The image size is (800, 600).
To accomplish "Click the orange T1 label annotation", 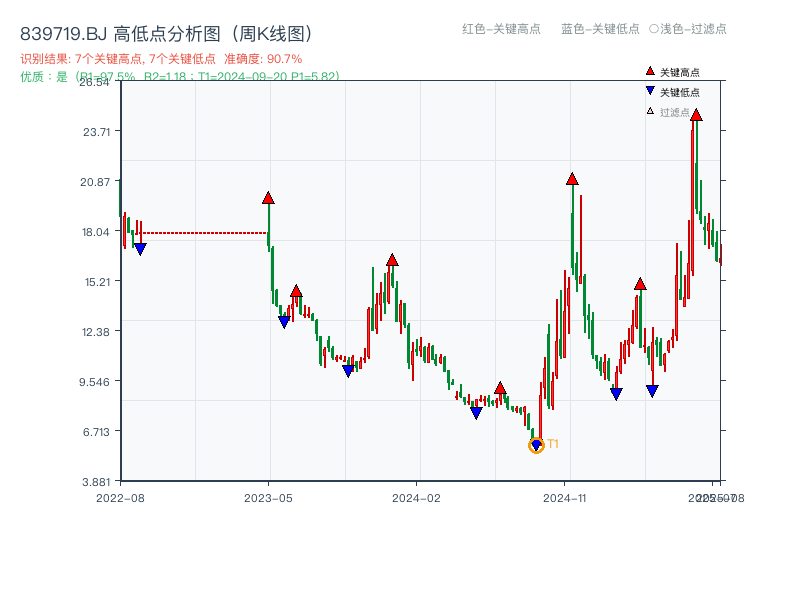I will 551,443.
